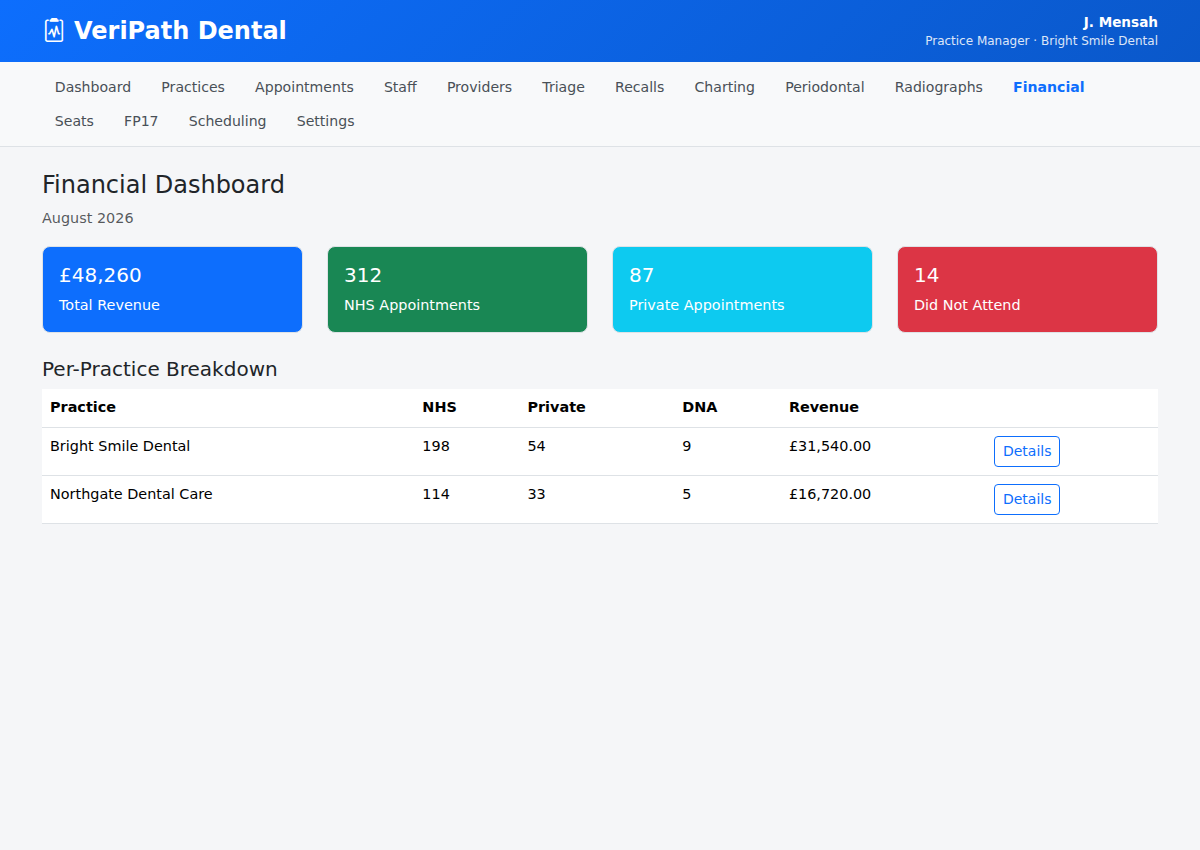Click the Private value 33
Viewport: 1200px width, 850px height.
click(x=536, y=494)
